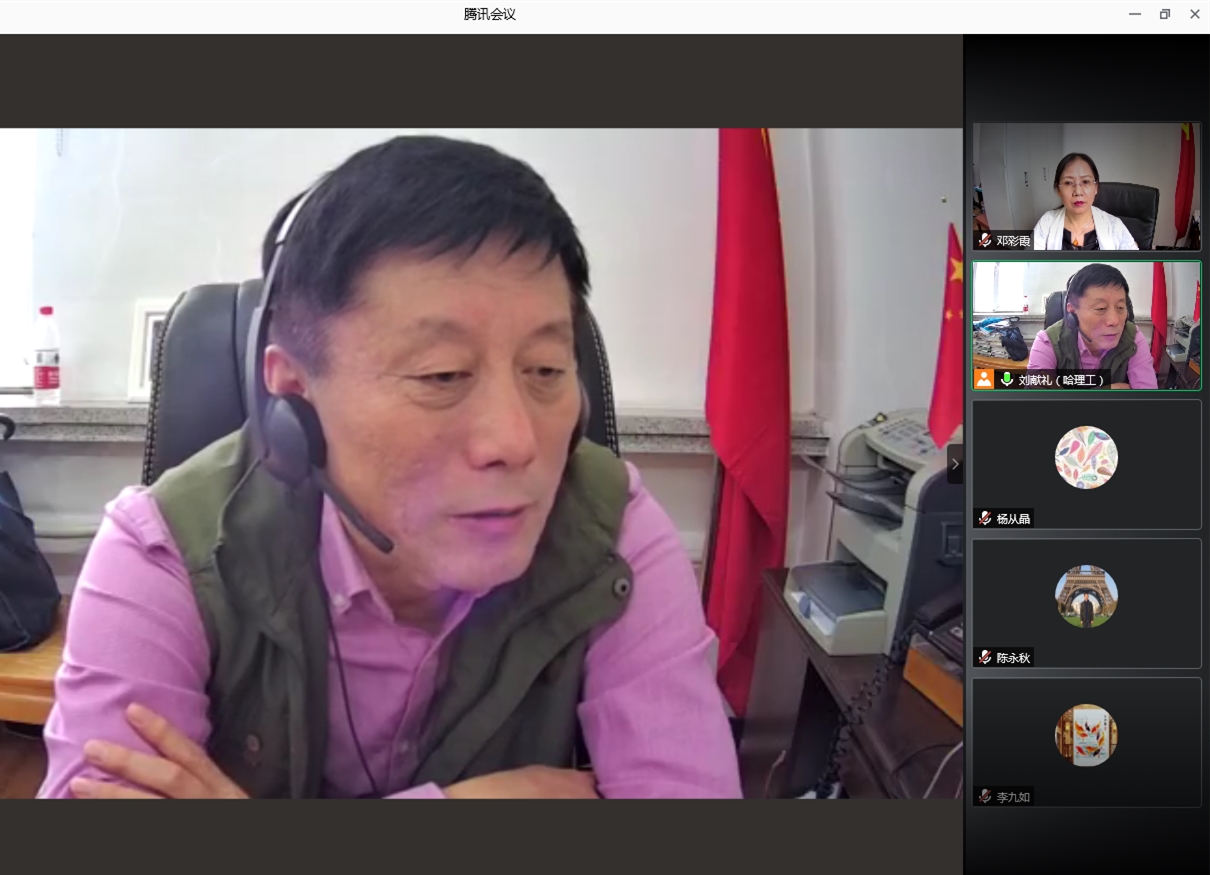Collapse the participant video sidebar with the arrow
The width and height of the screenshot is (1210, 875).
click(954, 464)
